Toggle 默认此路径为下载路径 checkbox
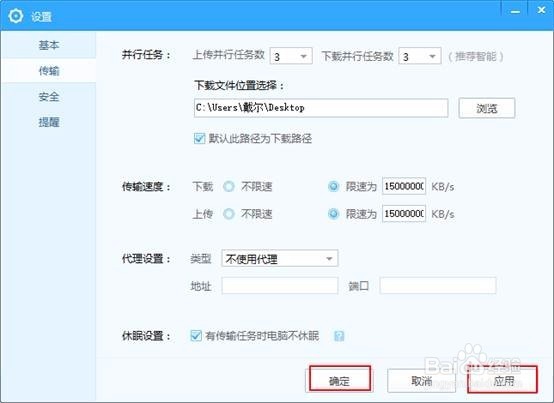This screenshot has width=554, height=403. tap(199, 138)
